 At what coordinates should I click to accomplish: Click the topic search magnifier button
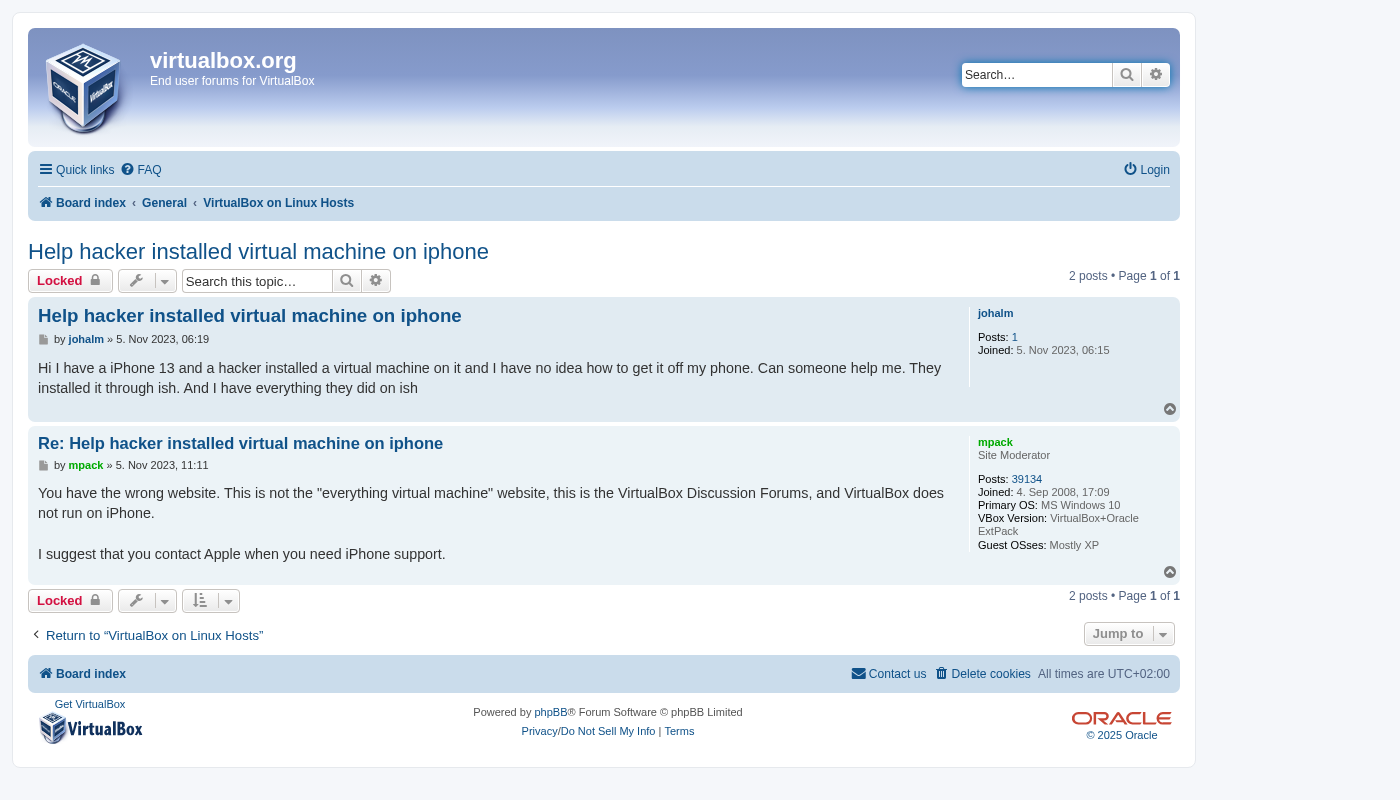pyautogui.click(x=347, y=281)
